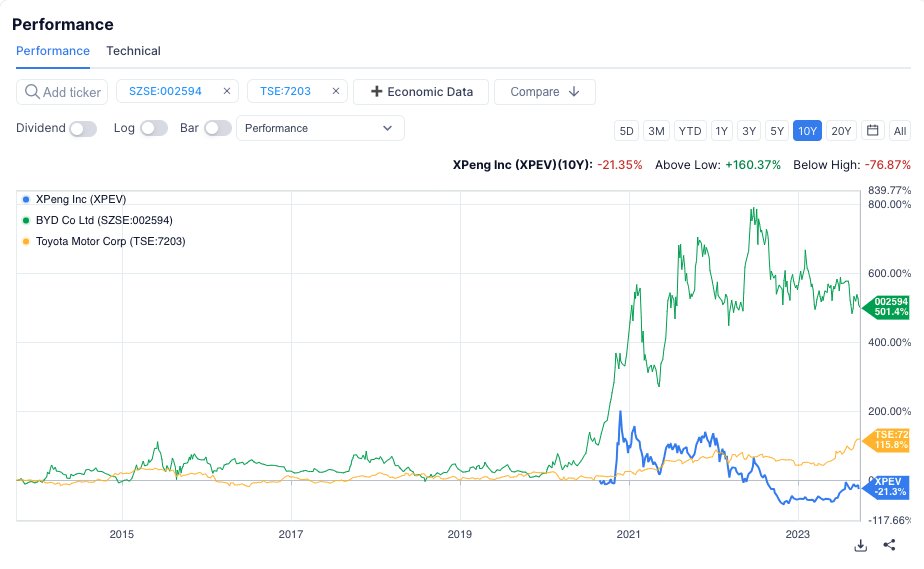The width and height of the screenshot is (924, 569).
Task: Select the 3M time range
Action: point(656,131)
